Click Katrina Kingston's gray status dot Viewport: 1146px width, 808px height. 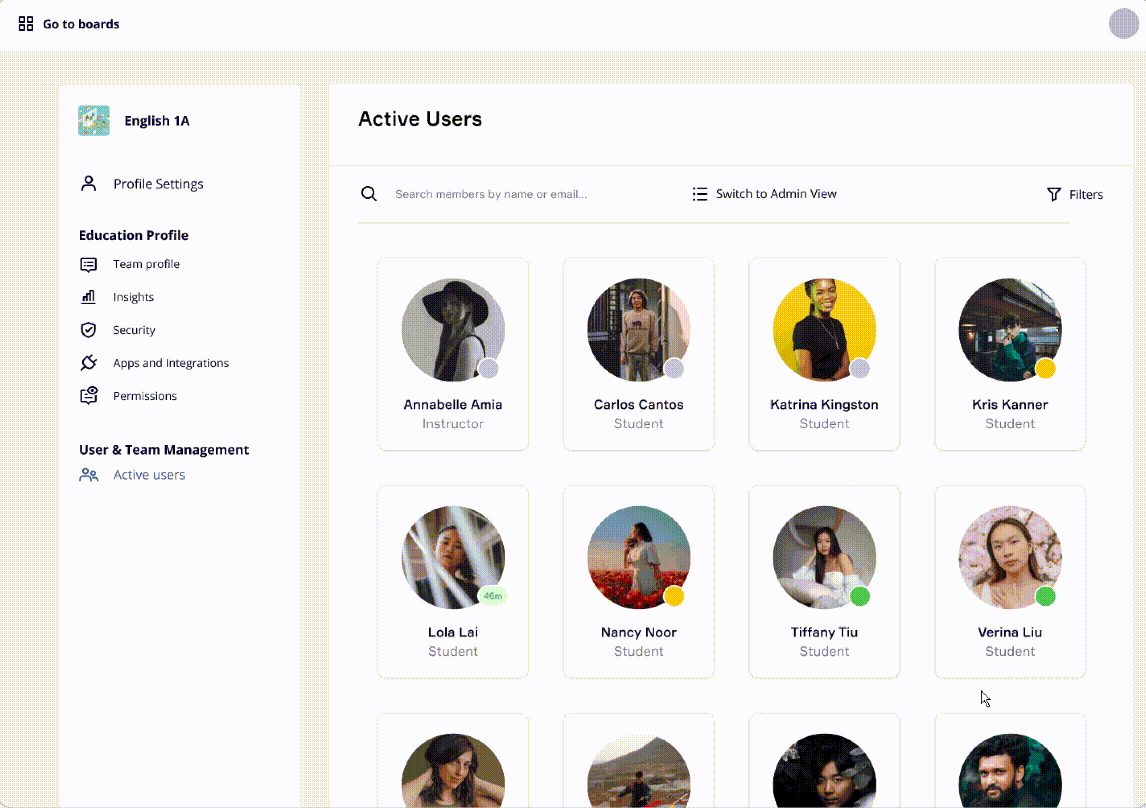[x=860, y=368]
